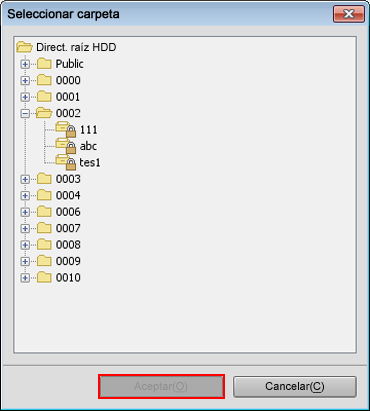Expand the 0007 folder node
The height and width of the screenshot is (411, 370).
[25, 228]
